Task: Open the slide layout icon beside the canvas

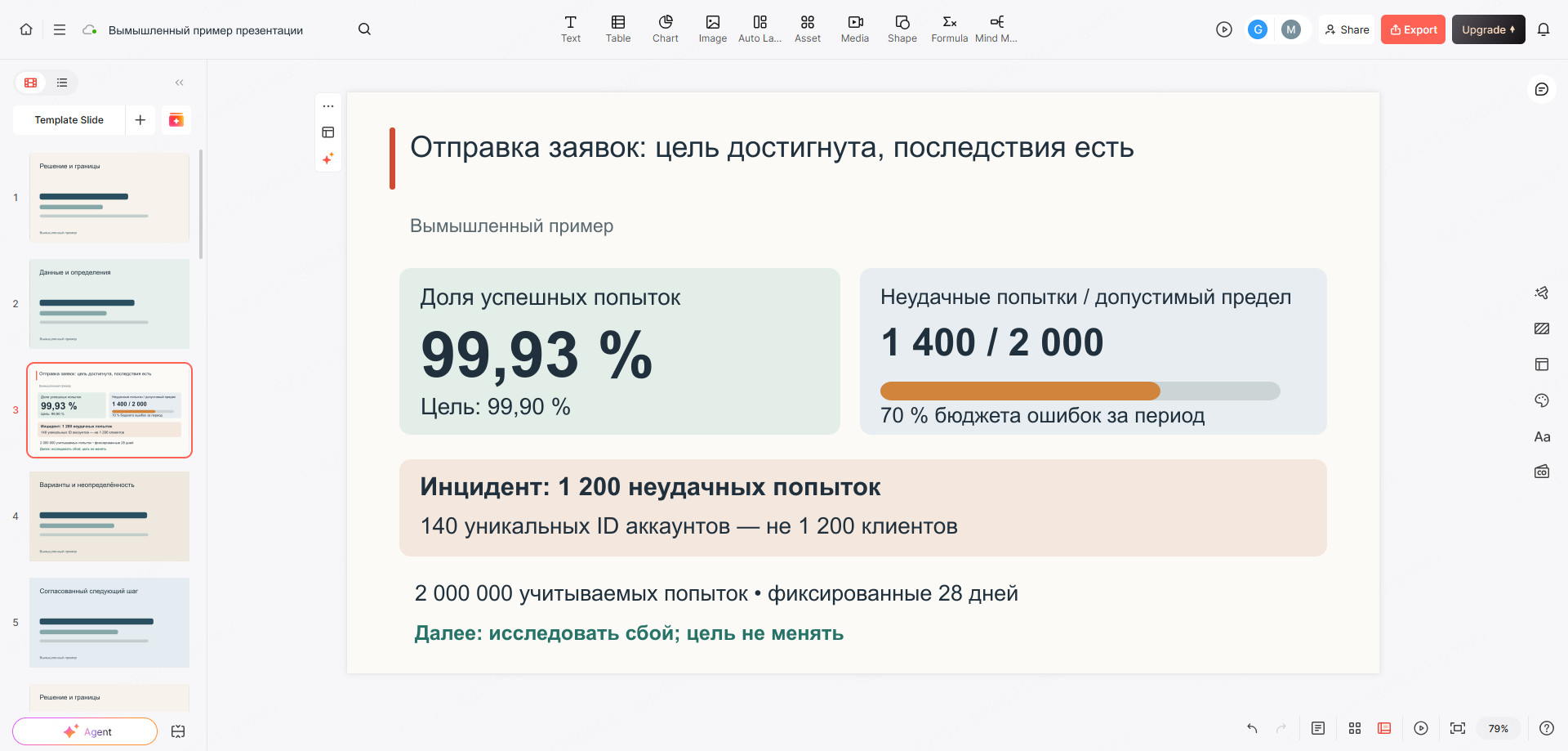Action: (x=328, y=132)
